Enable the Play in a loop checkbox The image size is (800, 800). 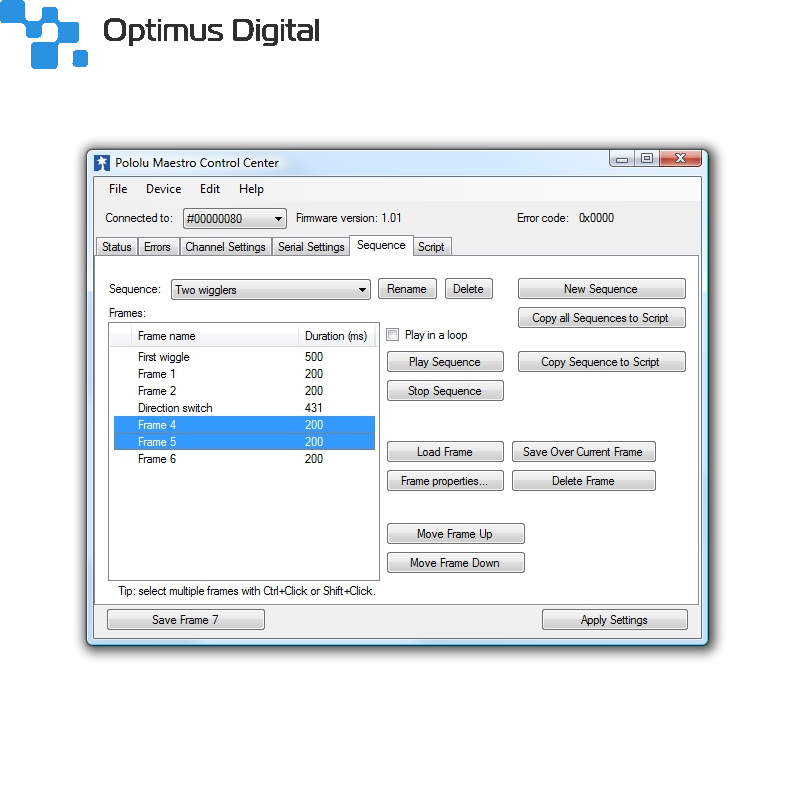click(393, 335)
